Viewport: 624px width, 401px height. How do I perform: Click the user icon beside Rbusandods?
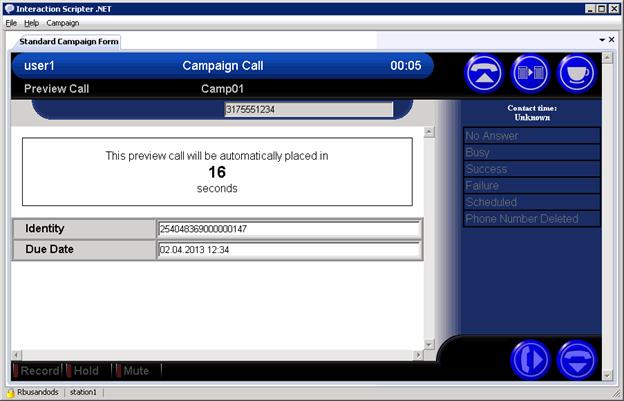pos(10,393)
